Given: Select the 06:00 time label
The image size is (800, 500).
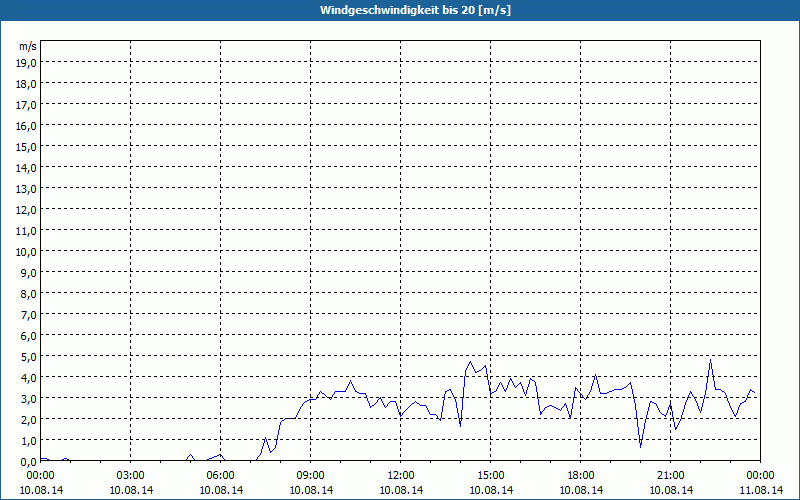Looking at the screenshot, I should coord(220,476).
